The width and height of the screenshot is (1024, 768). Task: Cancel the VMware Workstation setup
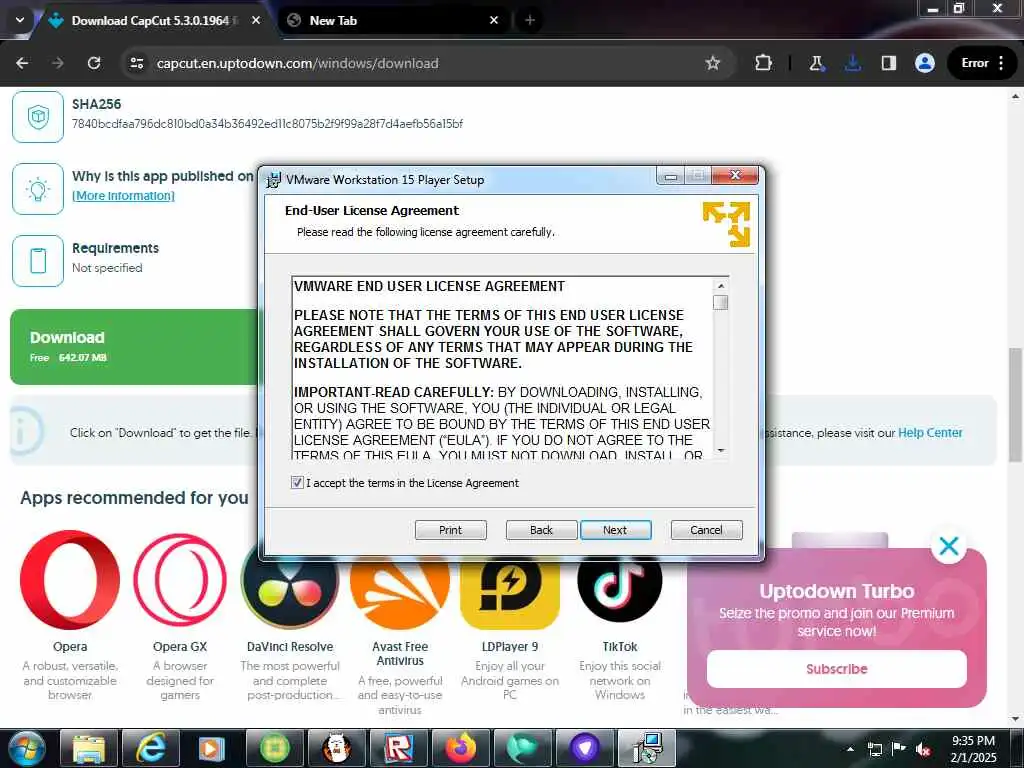pos(706,530)
